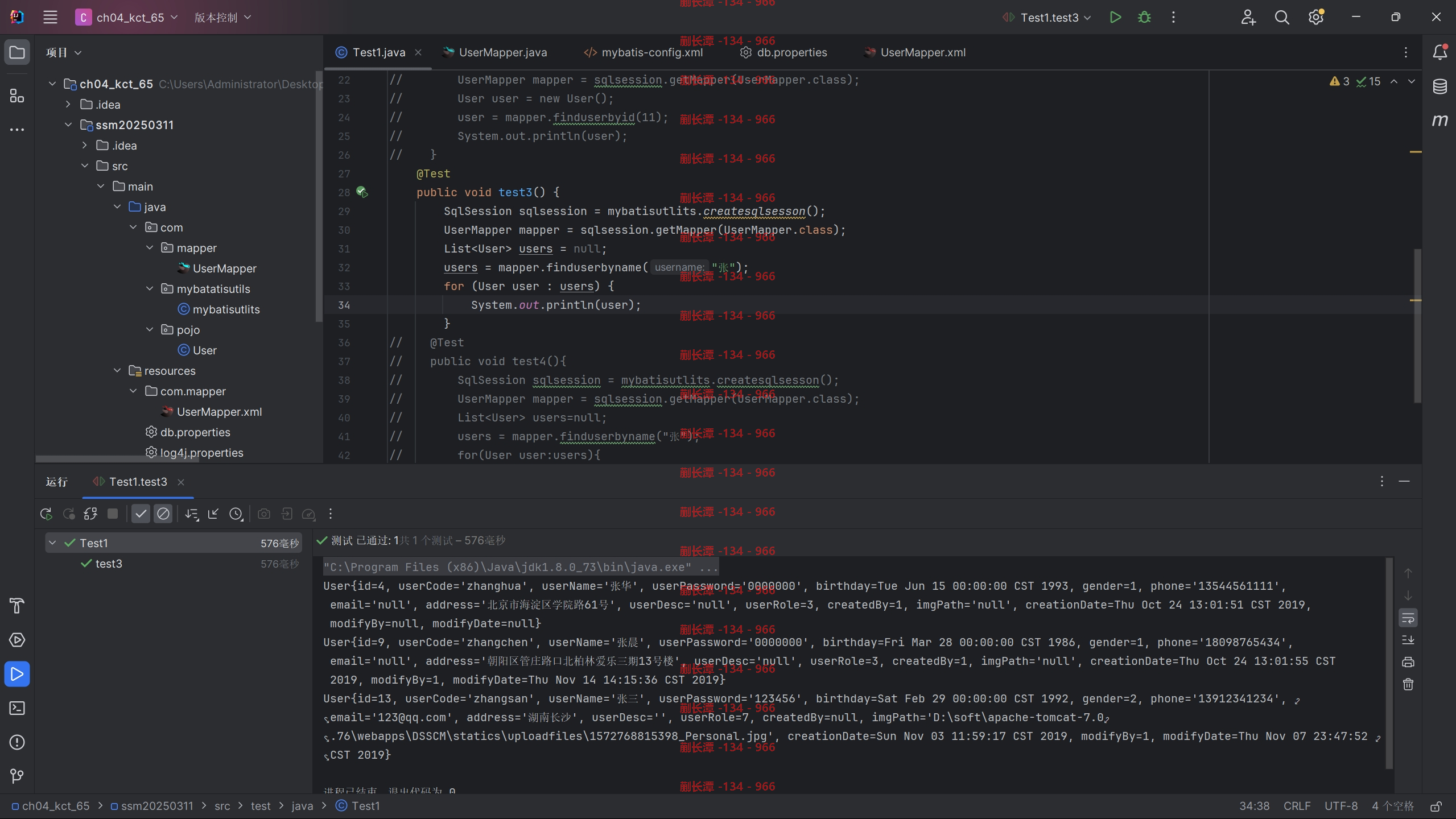1456x819 pixels.
Task: Run test3 from gutter icon line 28
Action: click(362, 192)
